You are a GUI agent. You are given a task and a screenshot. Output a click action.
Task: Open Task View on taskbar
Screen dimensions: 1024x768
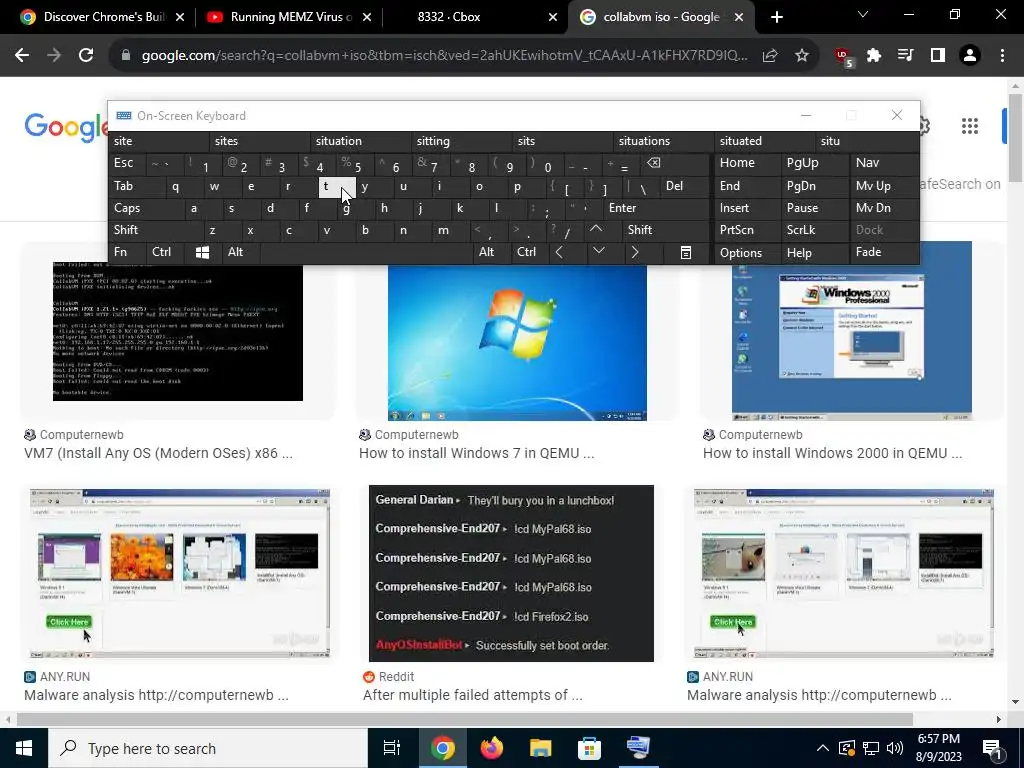click(392, 748)
